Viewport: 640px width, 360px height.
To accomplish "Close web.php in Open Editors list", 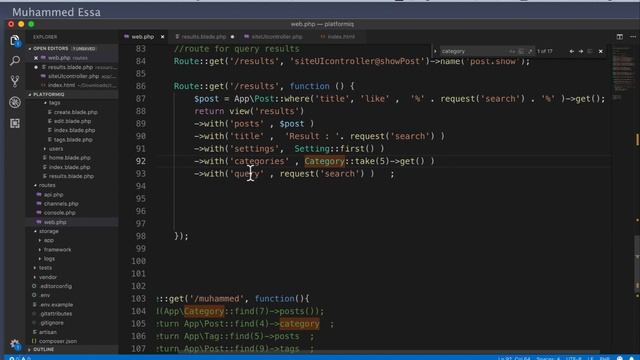I will 36,58.
